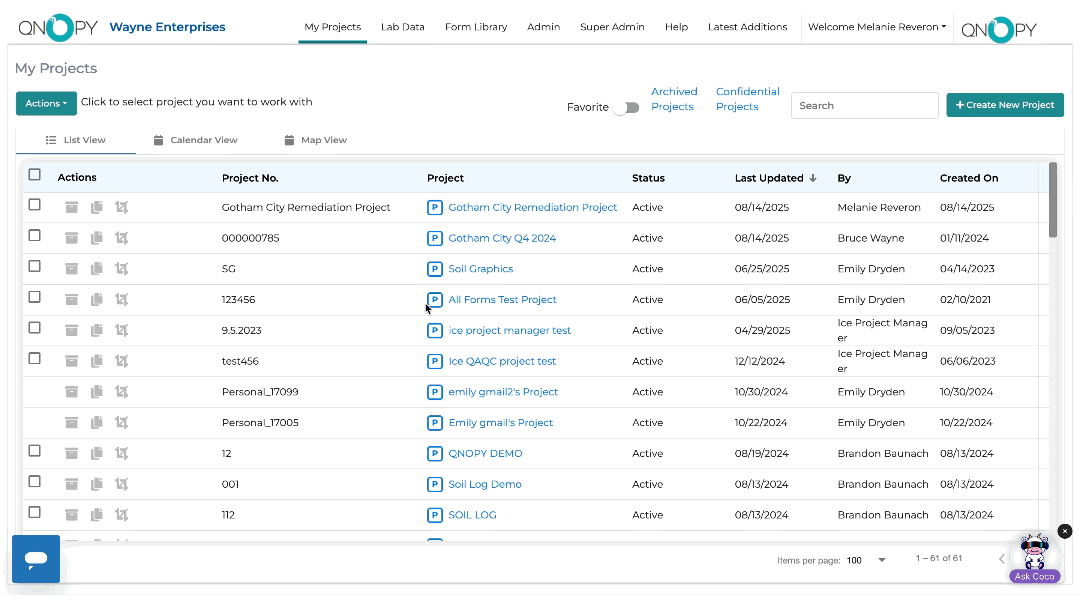Archive the All Forms Test Project

click(72, 300)
